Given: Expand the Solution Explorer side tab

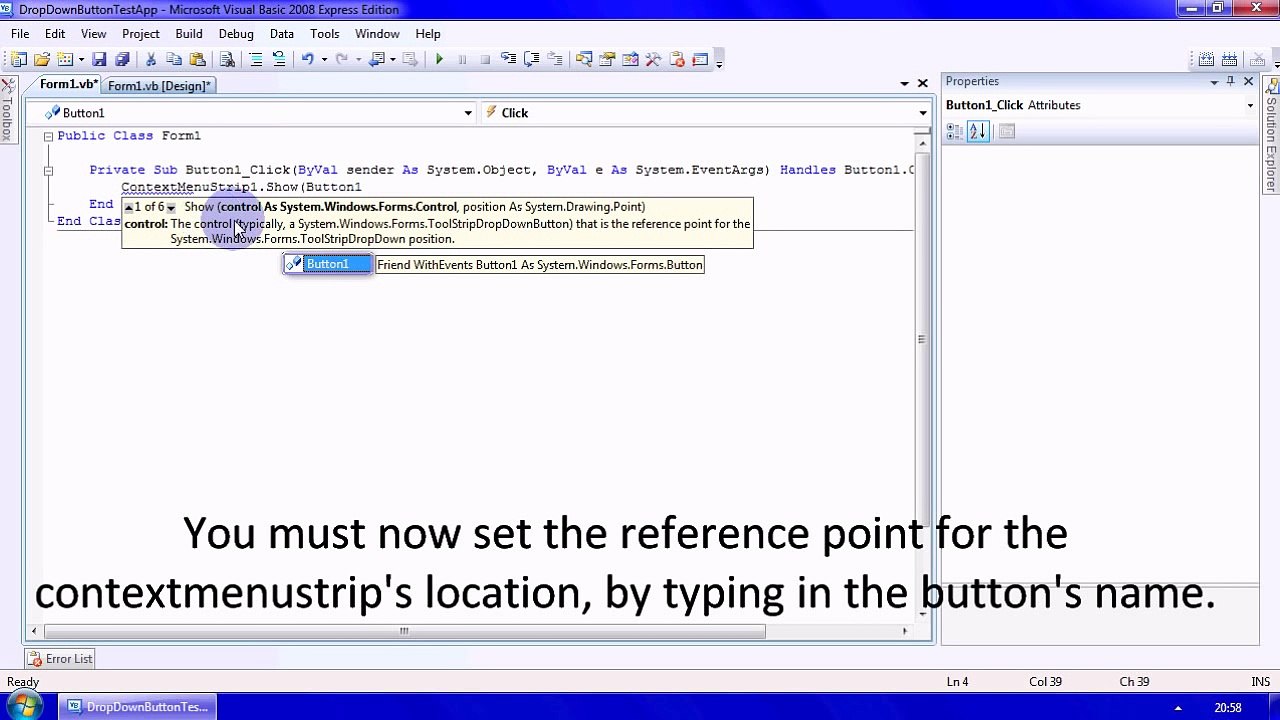Looking at the screenshot, I should coord(1271,136).
